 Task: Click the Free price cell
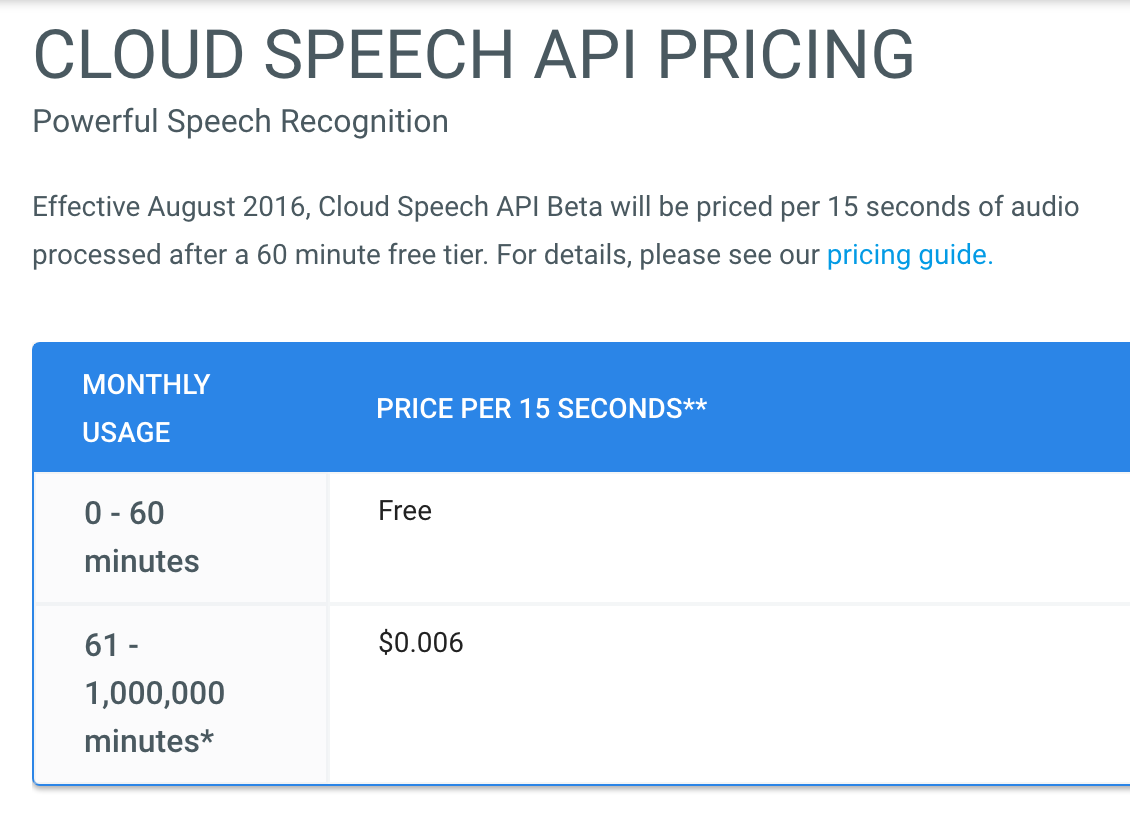405,511
